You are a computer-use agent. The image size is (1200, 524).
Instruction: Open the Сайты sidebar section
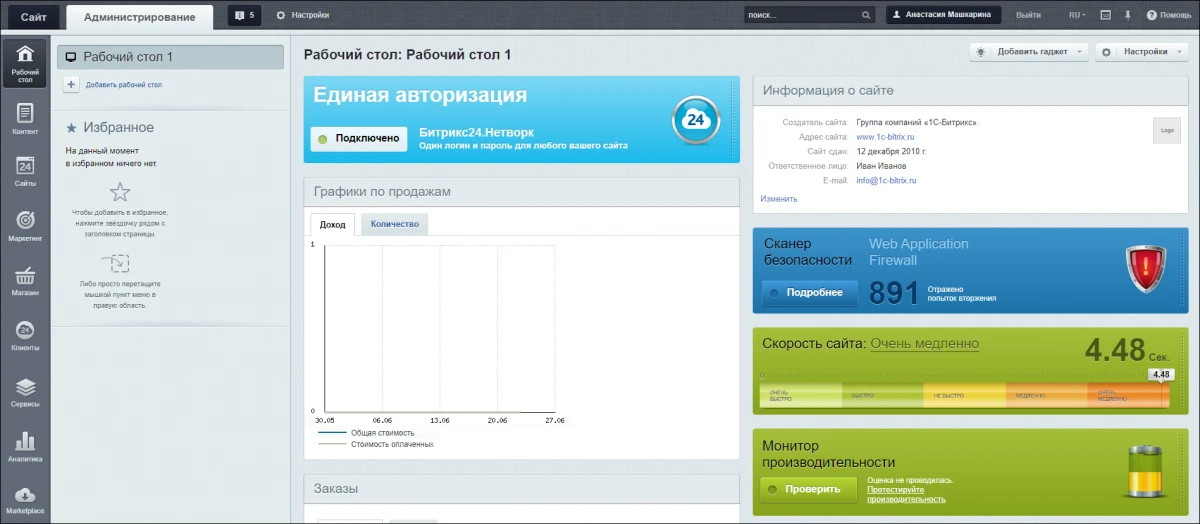pos(25,172)
